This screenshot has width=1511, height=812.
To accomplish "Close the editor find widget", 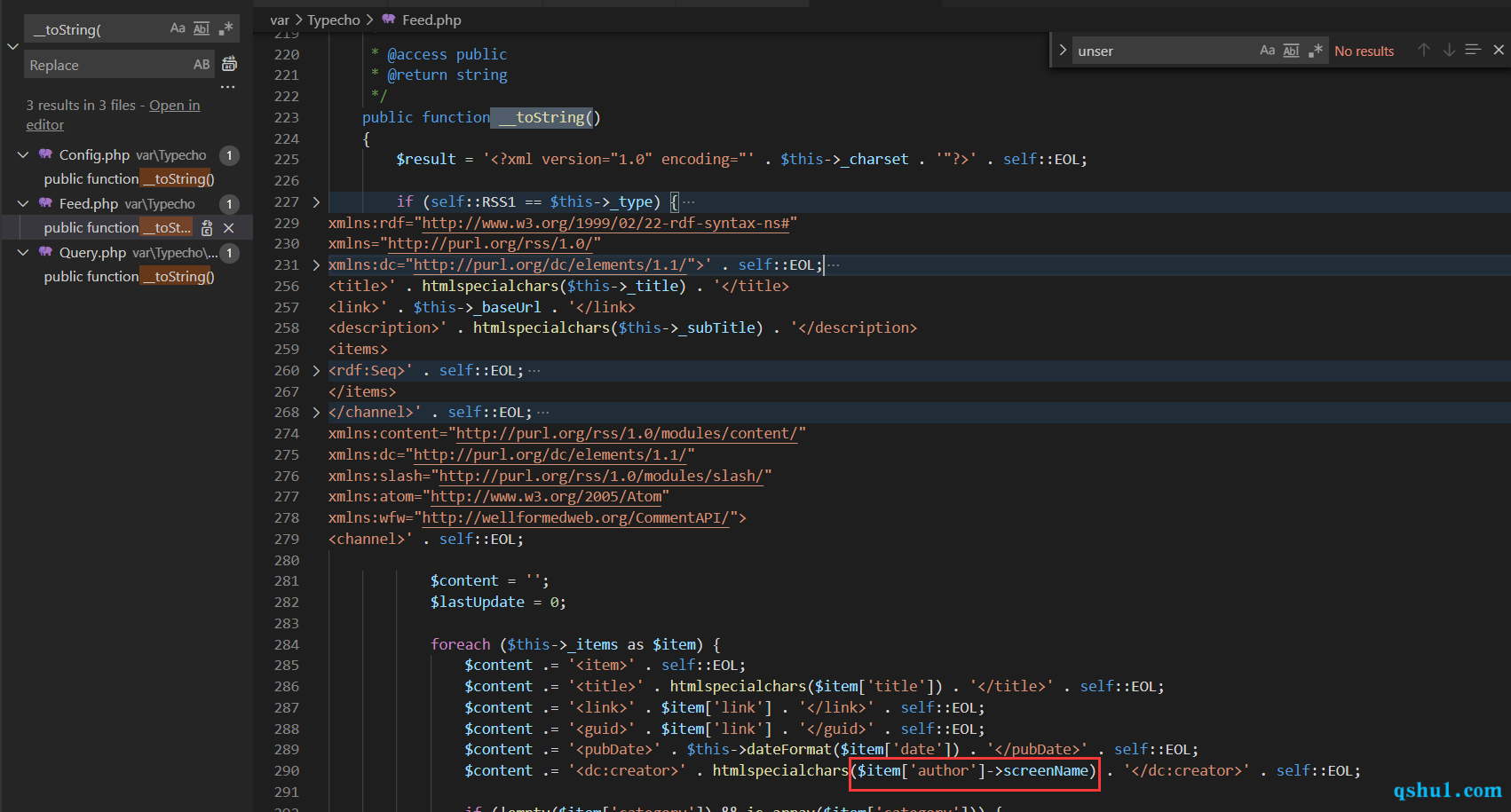I will point(1499,50).
